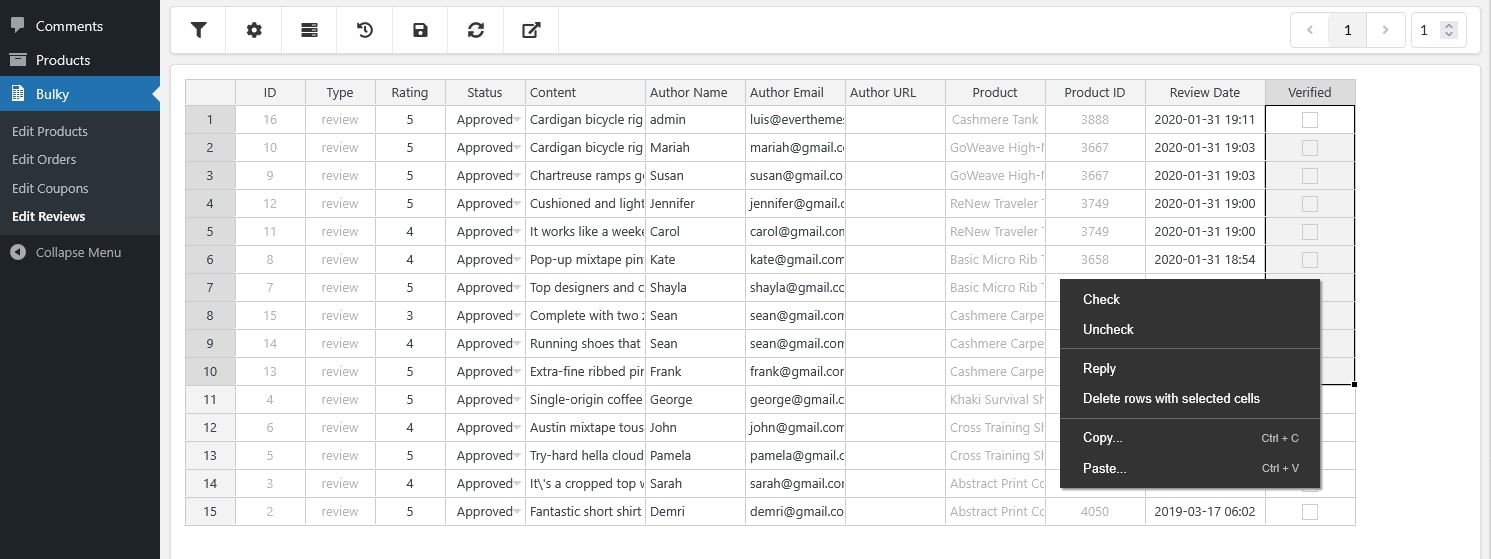Open Status dropdown arrow in row 8
This screenshot has height=559, width=1491.
(x=517, y=316)
